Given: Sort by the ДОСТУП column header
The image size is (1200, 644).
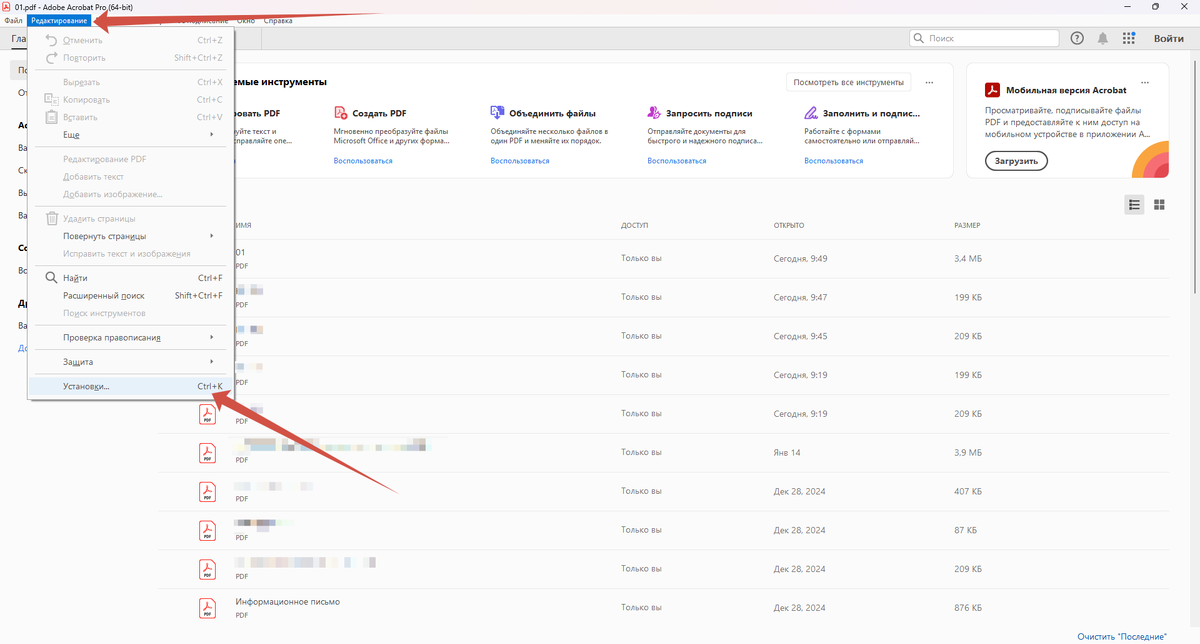Looking at the screenshot, I should tap(634, 225).
